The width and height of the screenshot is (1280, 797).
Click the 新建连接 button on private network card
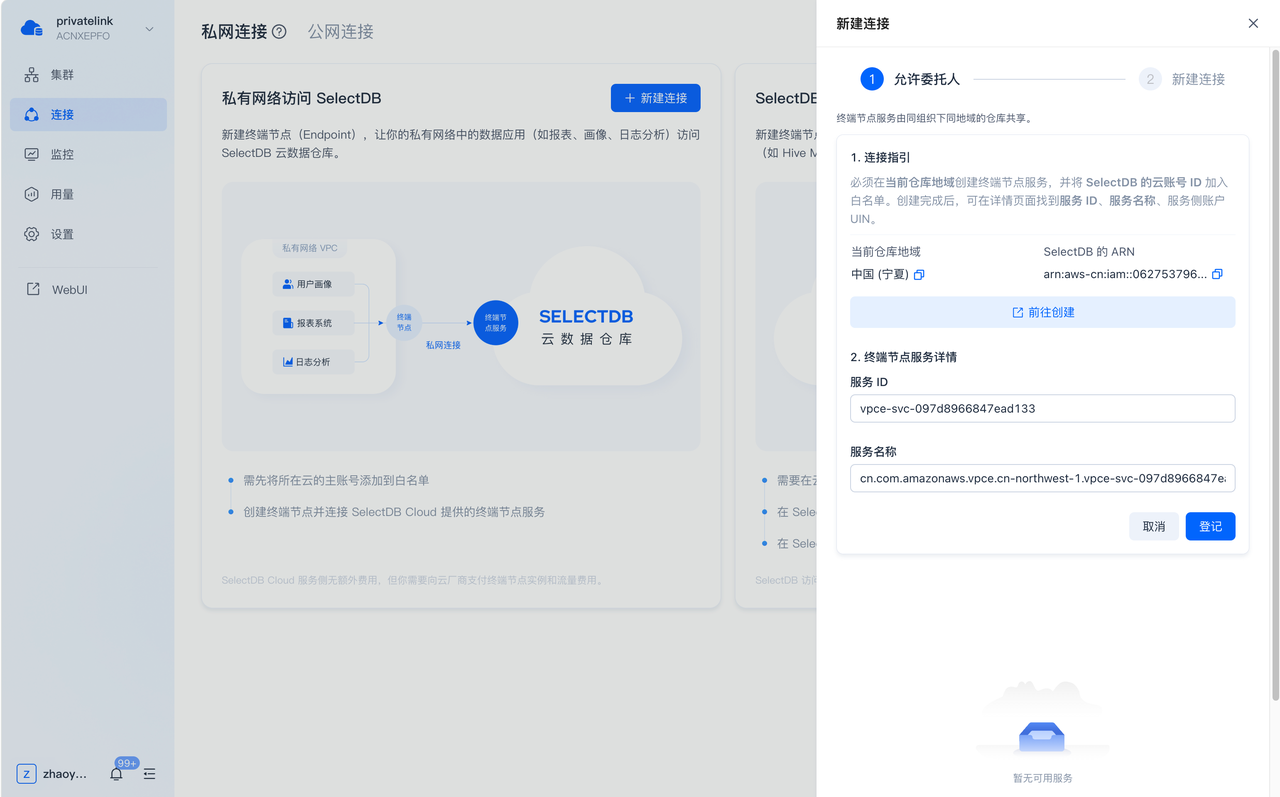(x=656, y=98)
